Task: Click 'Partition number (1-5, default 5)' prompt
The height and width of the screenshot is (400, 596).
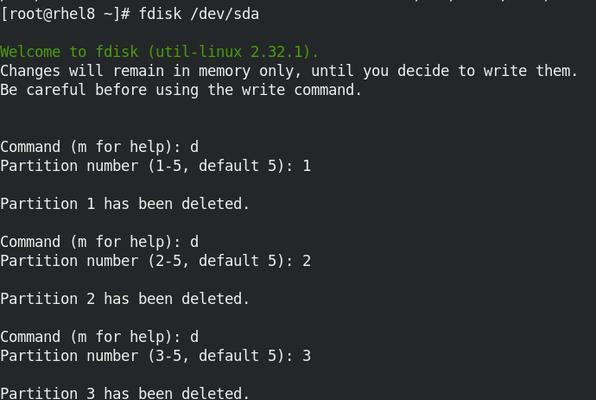Action: 147,166
